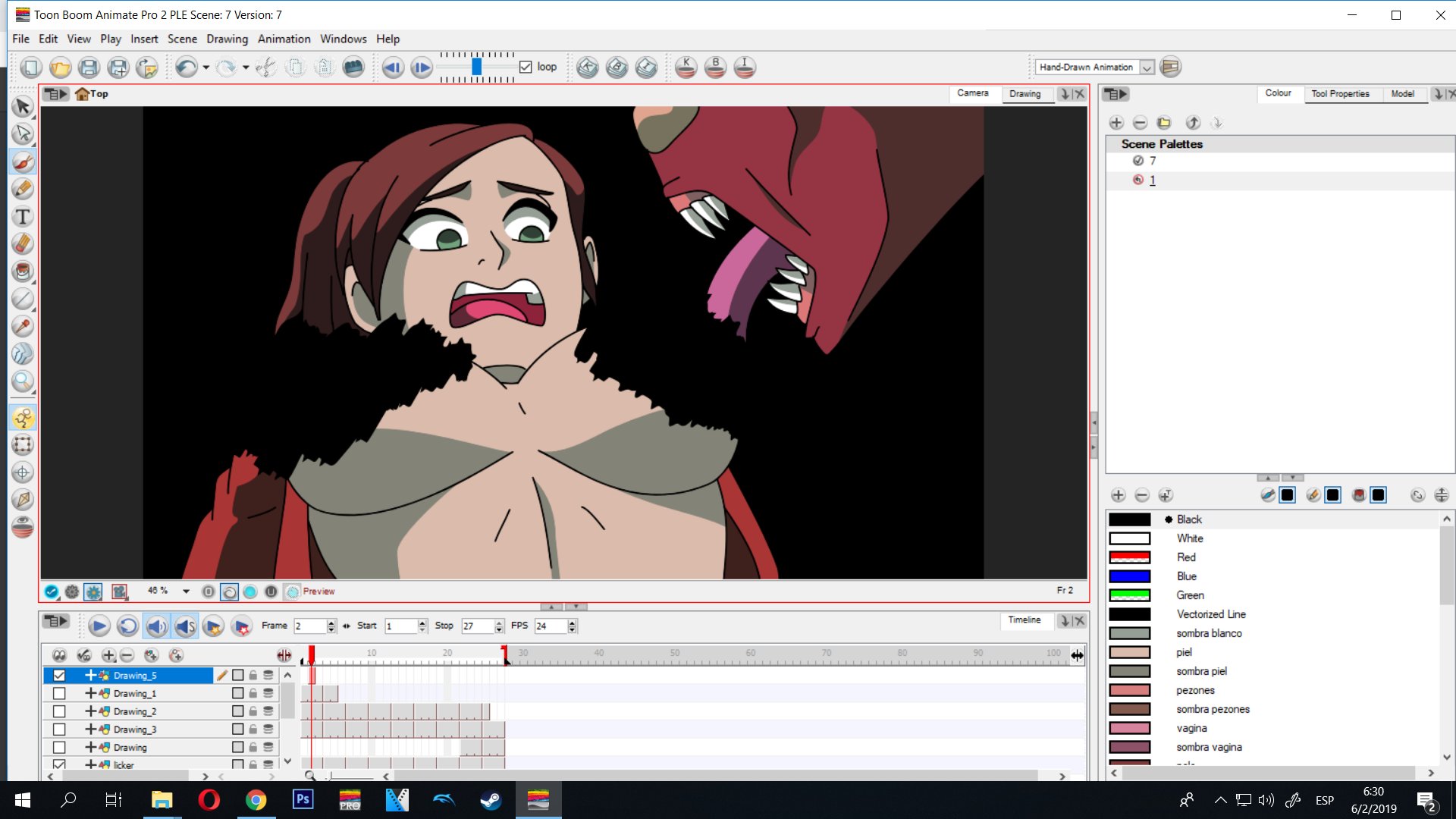Open the Undo history dropdown arrow
The image size is (1456, 819).
206,67
